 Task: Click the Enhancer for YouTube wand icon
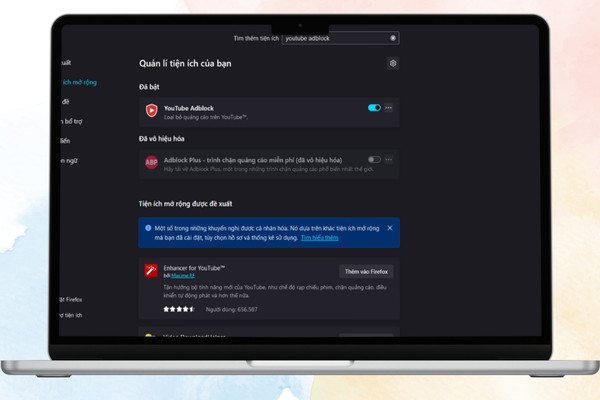[151, 271]
